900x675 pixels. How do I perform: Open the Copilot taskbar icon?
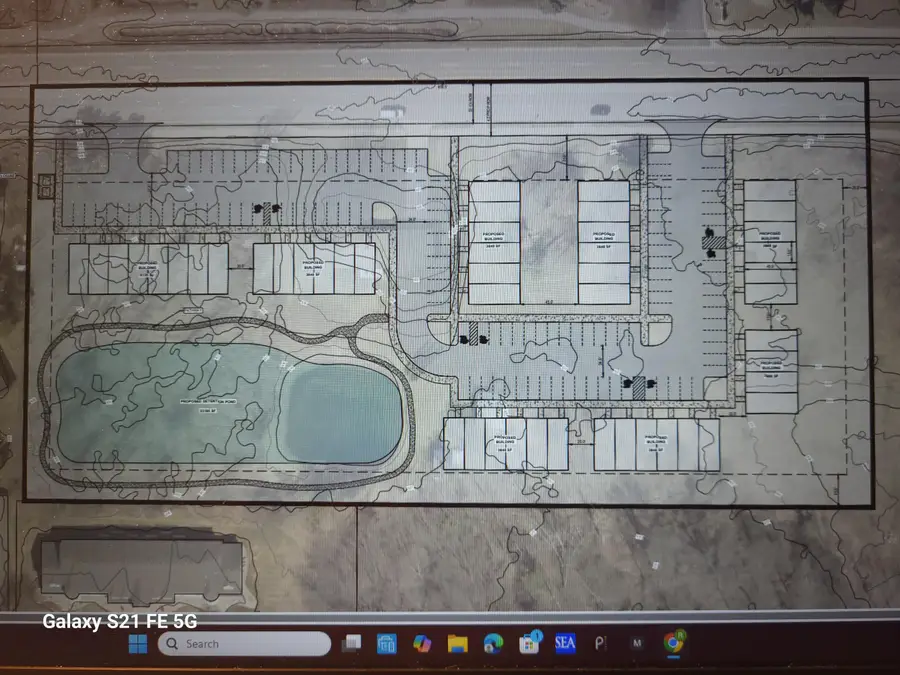pyautogui.click(x=422, y=643)
